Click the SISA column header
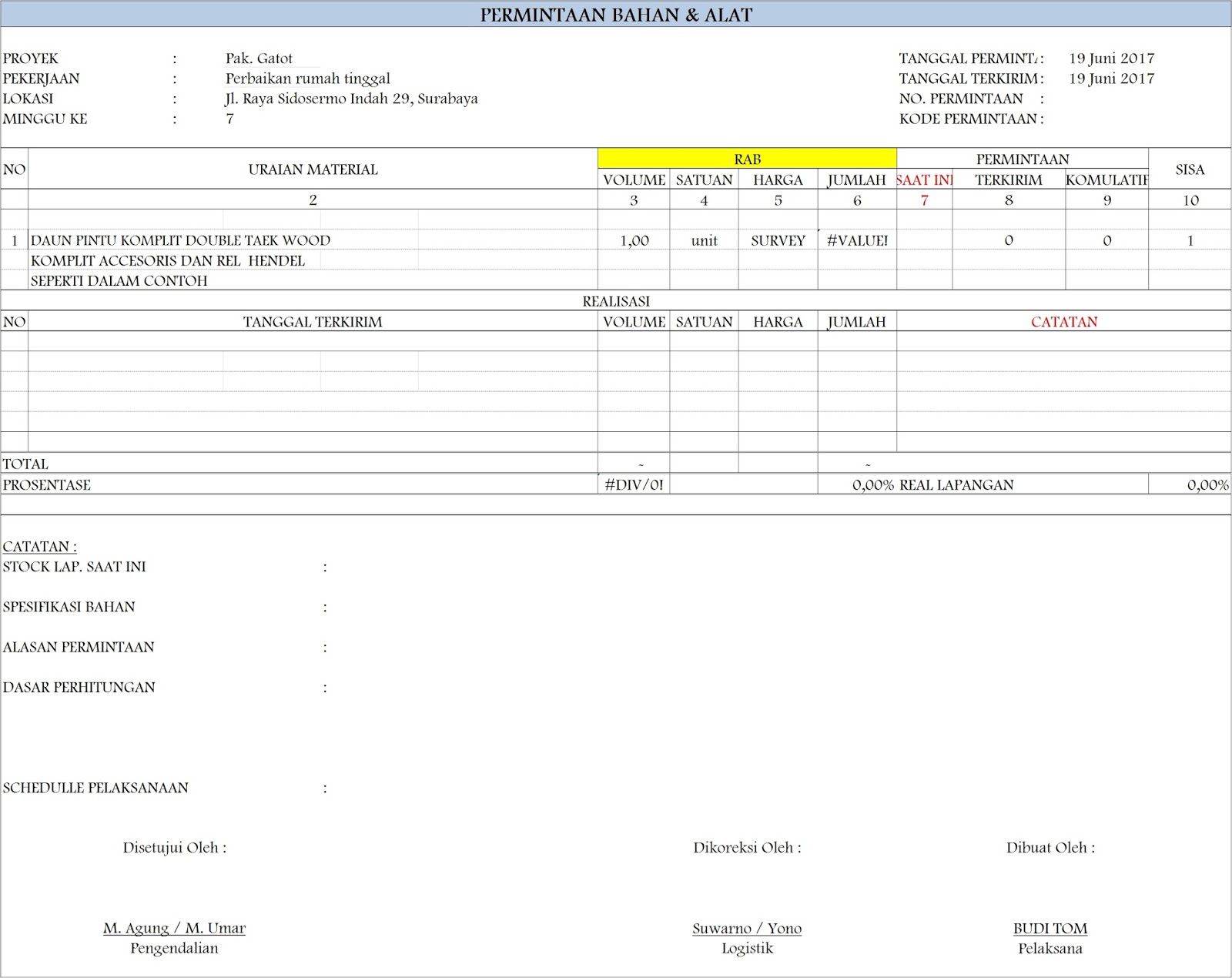Screen dimensions: 1232x978 [x=1190, y=169]
